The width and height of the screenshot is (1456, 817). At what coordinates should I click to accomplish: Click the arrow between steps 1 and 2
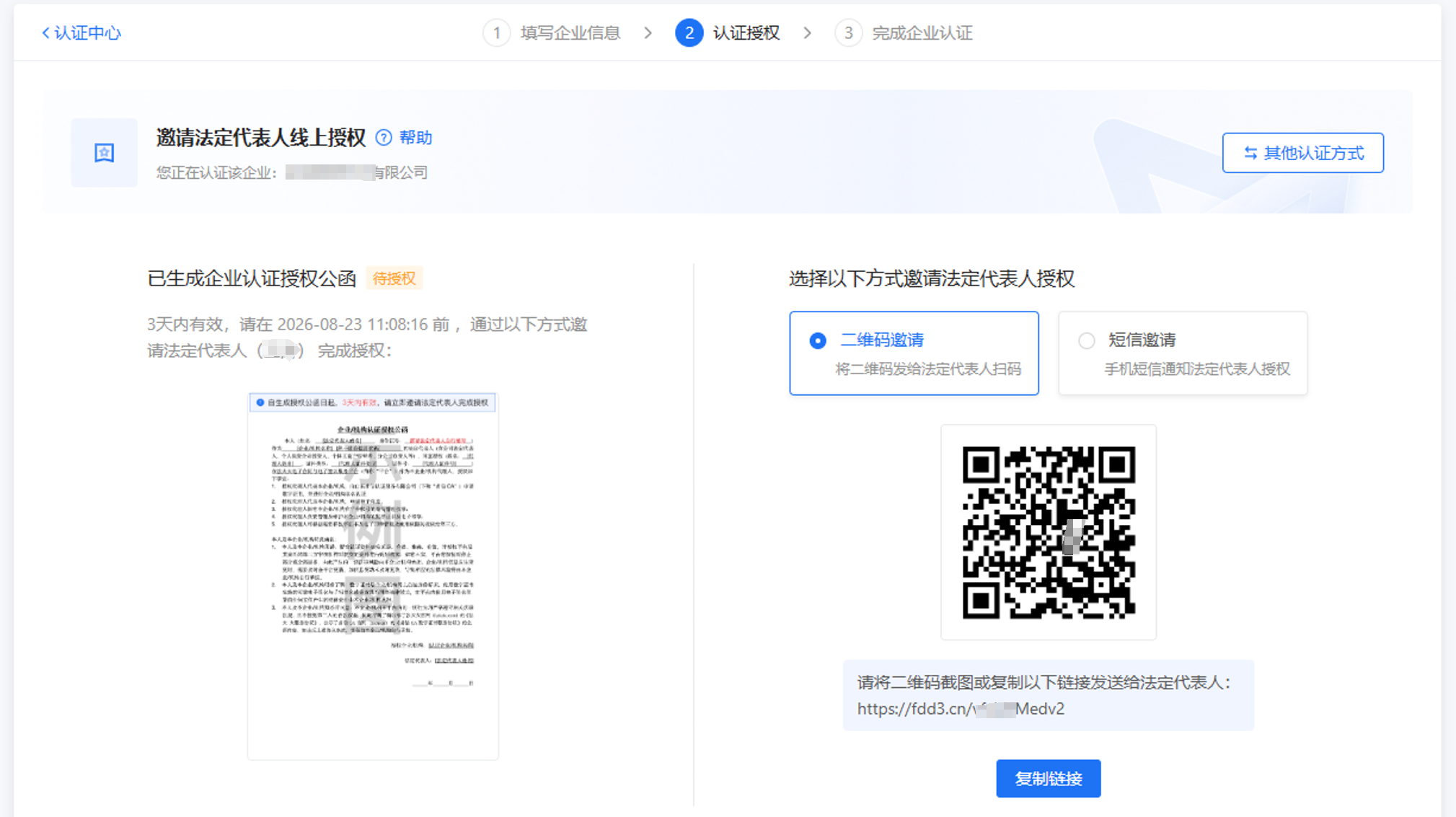(x=648, y=33)
